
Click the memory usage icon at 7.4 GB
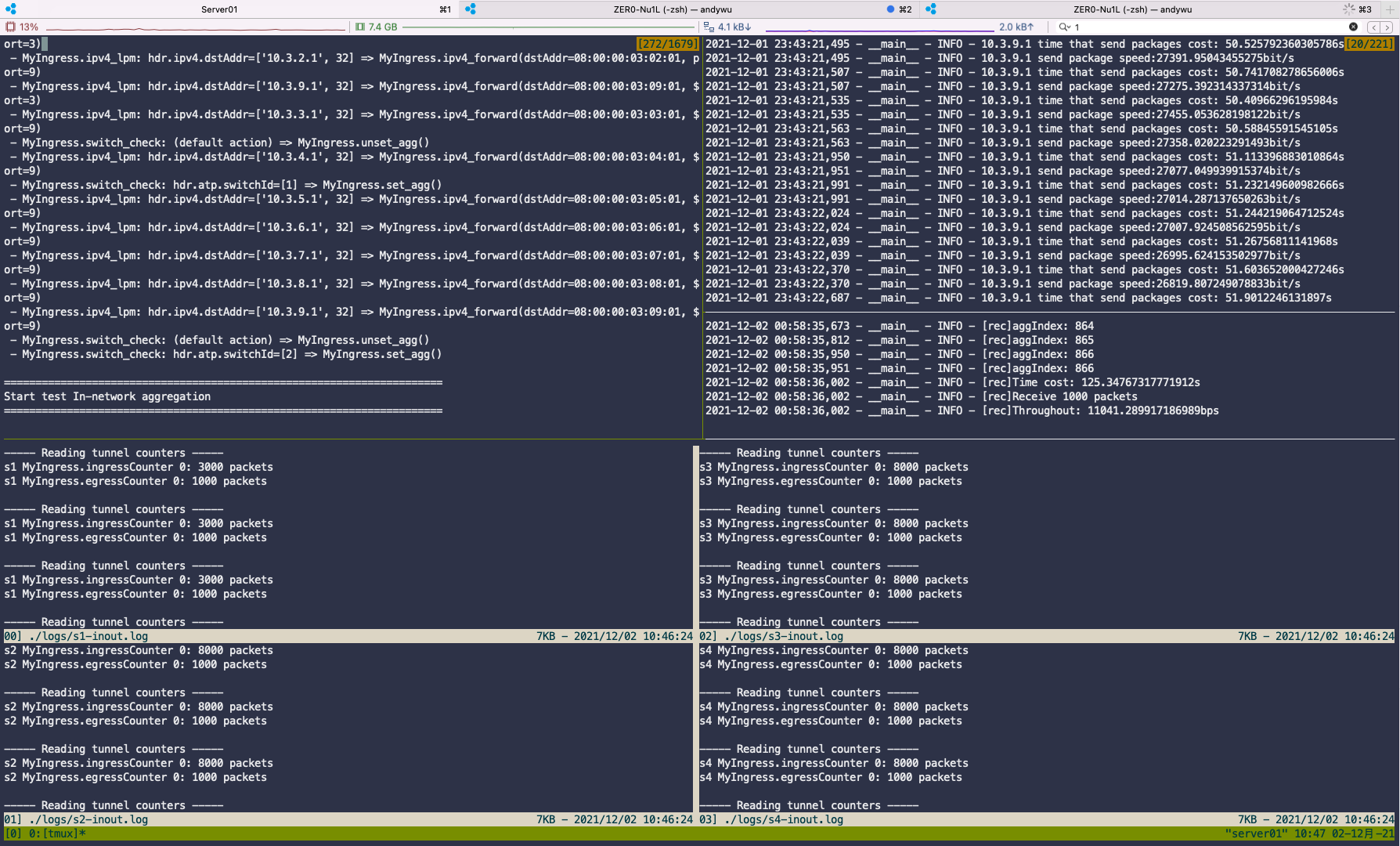[360, 27]
